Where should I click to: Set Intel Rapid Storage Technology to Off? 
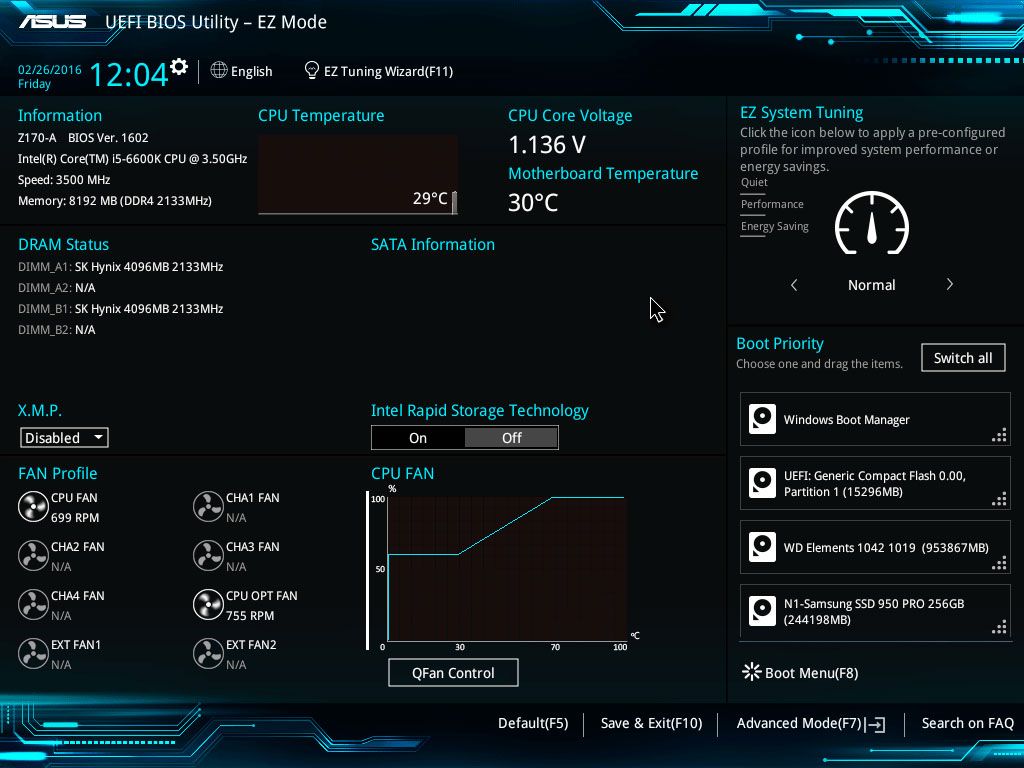tap(511, 438)
